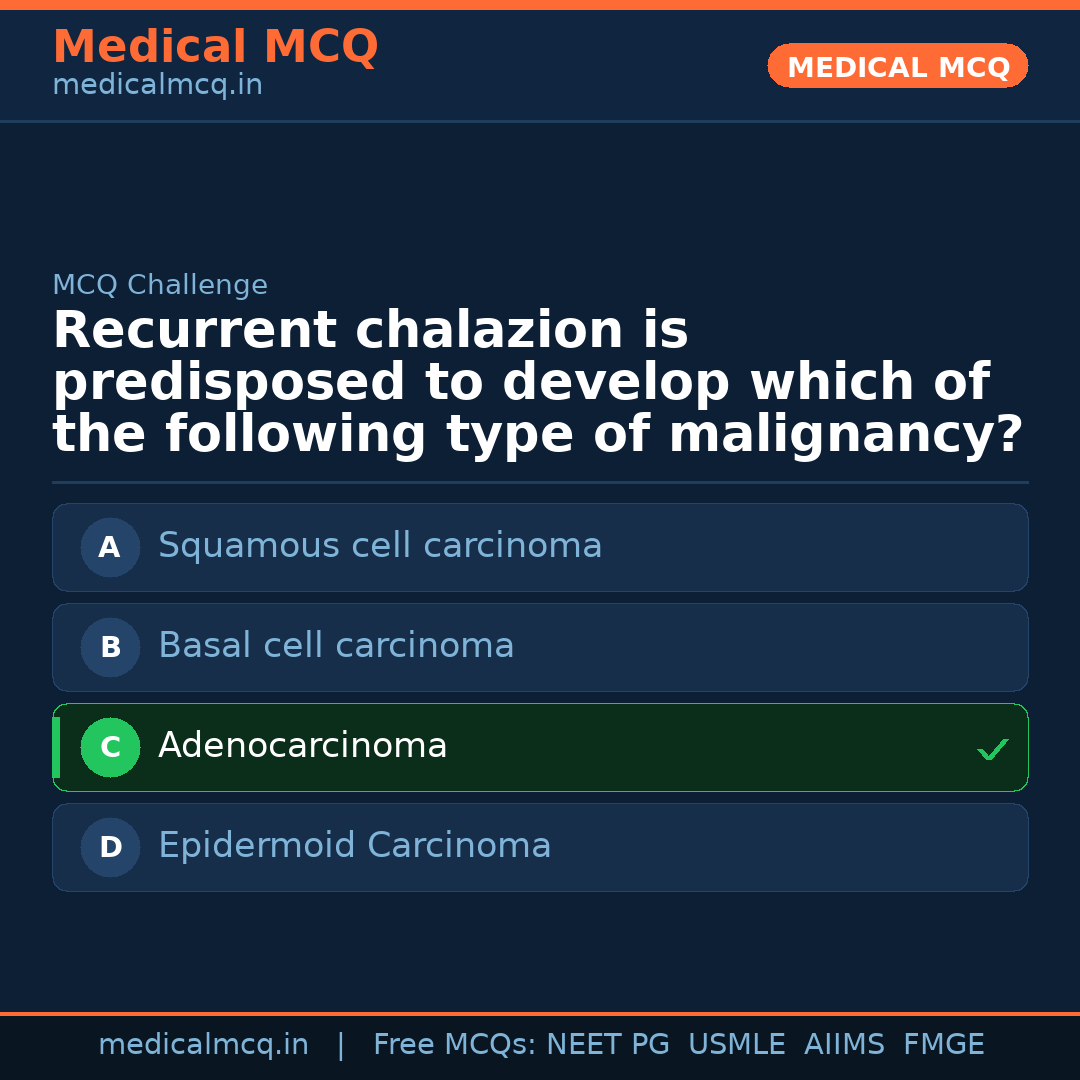Pick the Adenocarcinoma answer text
Image resolution: width=1080 pixels, height=1080 pixels.
[x=302, y=746]
